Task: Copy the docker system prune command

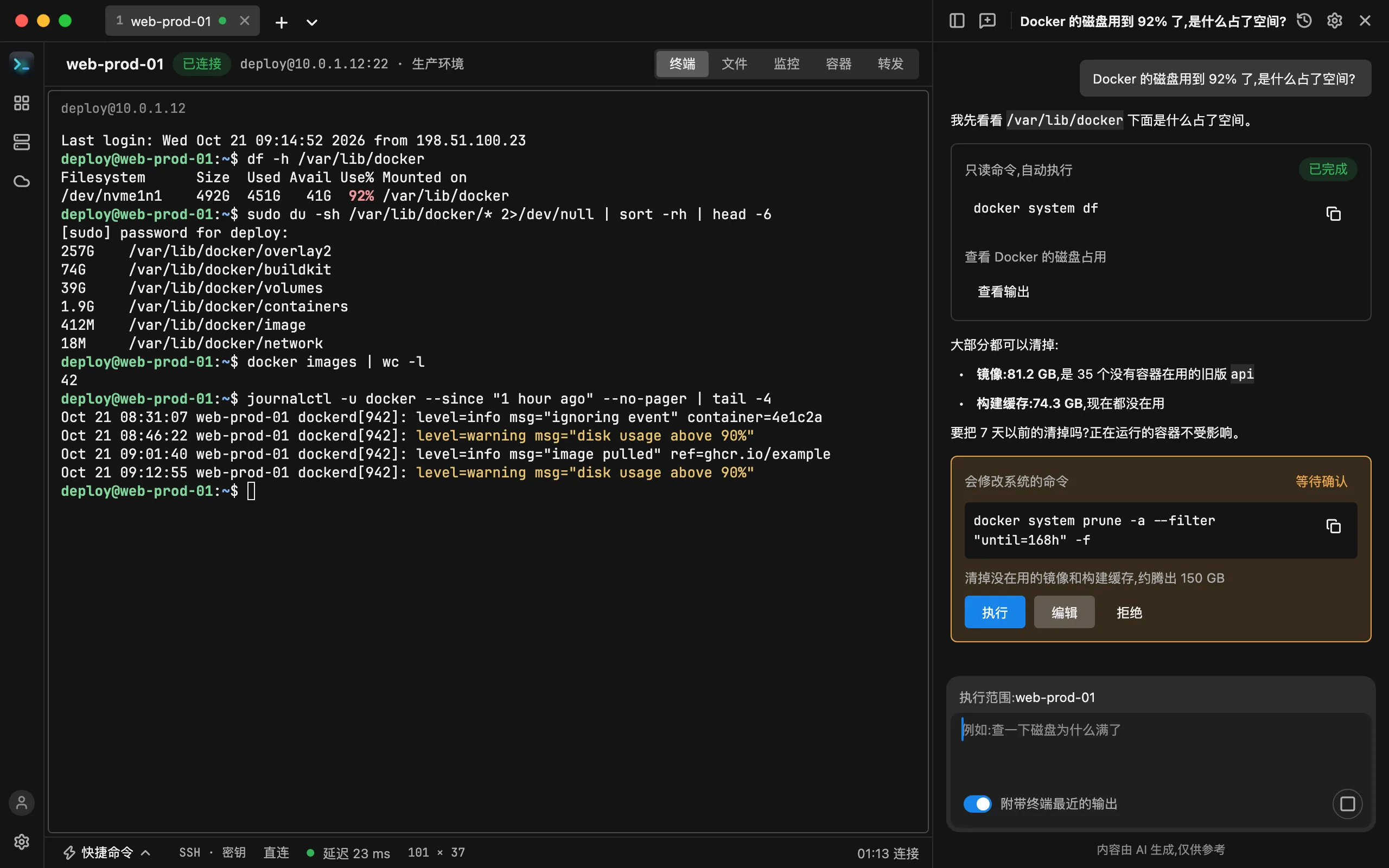Action: (1333, 526)
